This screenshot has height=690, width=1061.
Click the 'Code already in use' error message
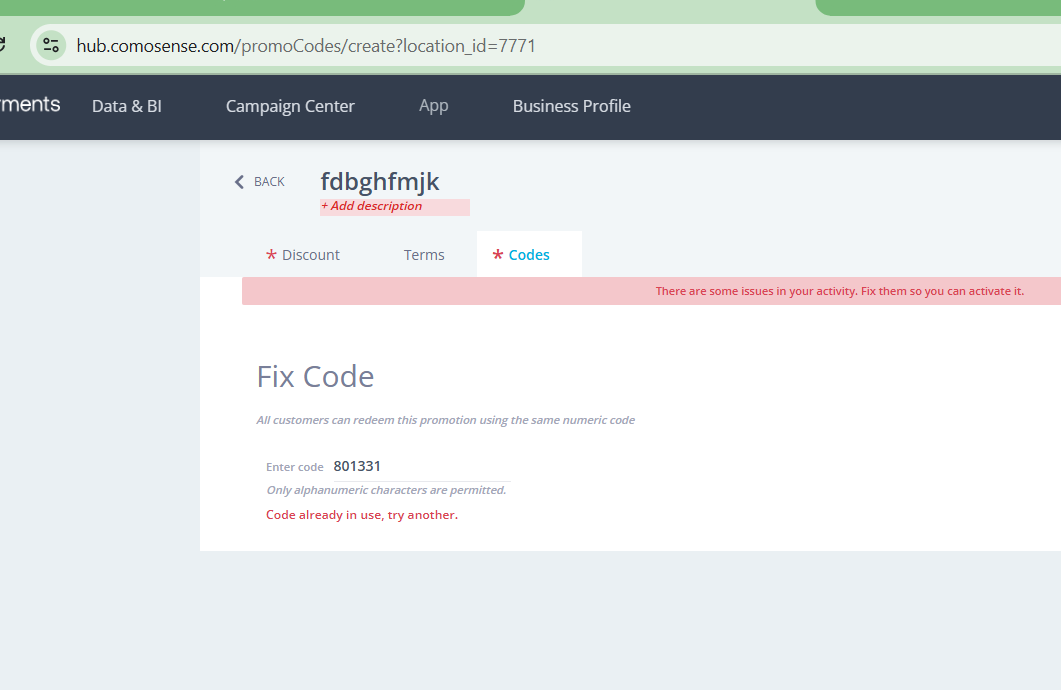pyautogui.click(x=361, y=515)
